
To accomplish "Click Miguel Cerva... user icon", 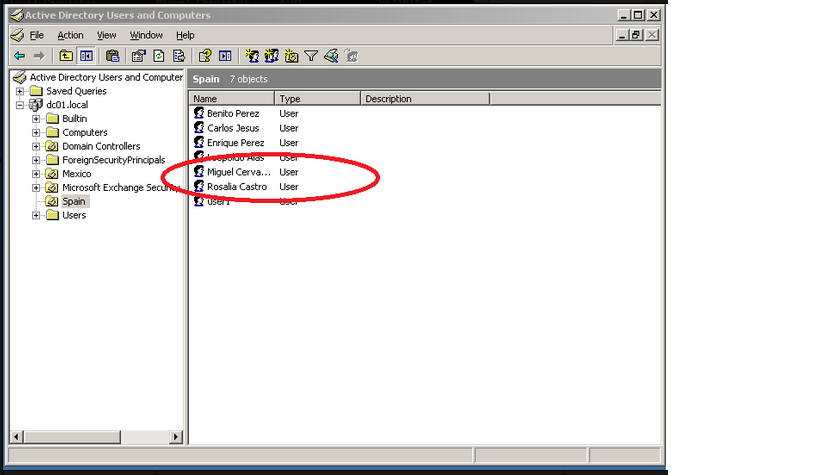I will tap(199, 171).
